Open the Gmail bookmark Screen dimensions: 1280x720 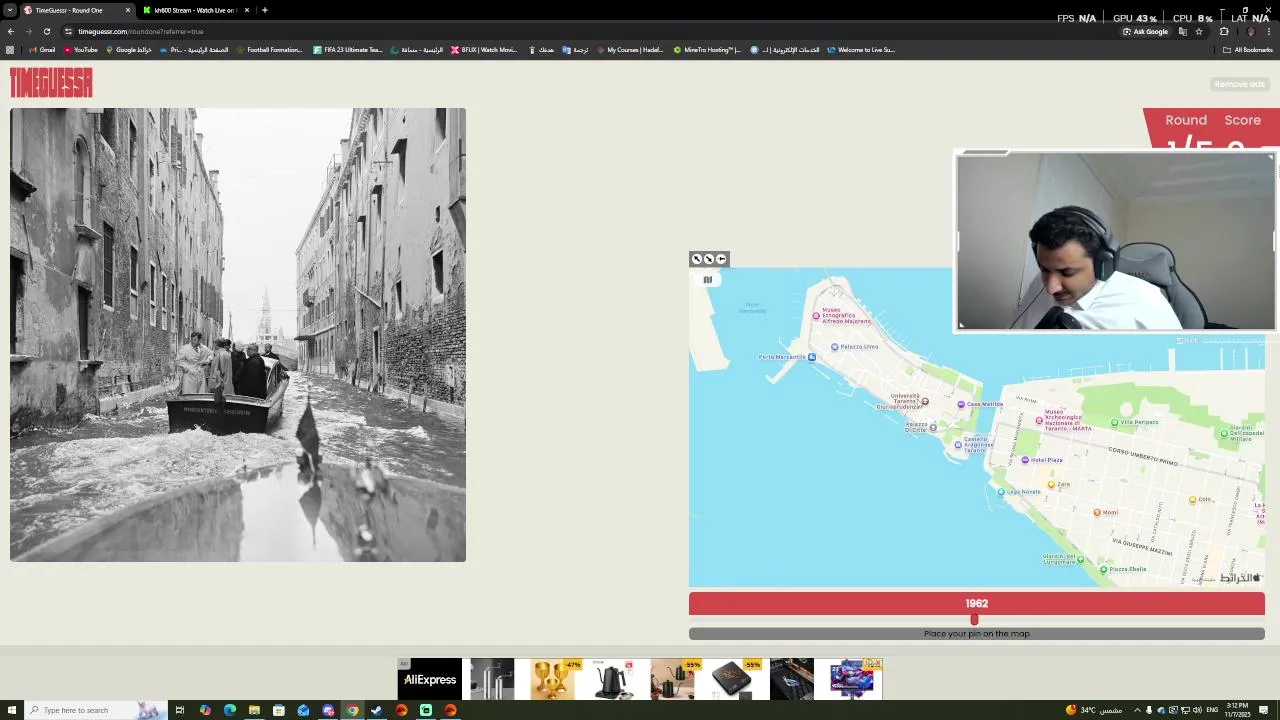42,50
